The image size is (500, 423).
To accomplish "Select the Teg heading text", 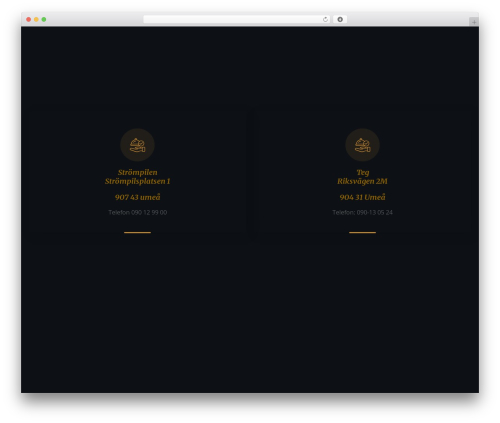I will (x=363, y=173).
